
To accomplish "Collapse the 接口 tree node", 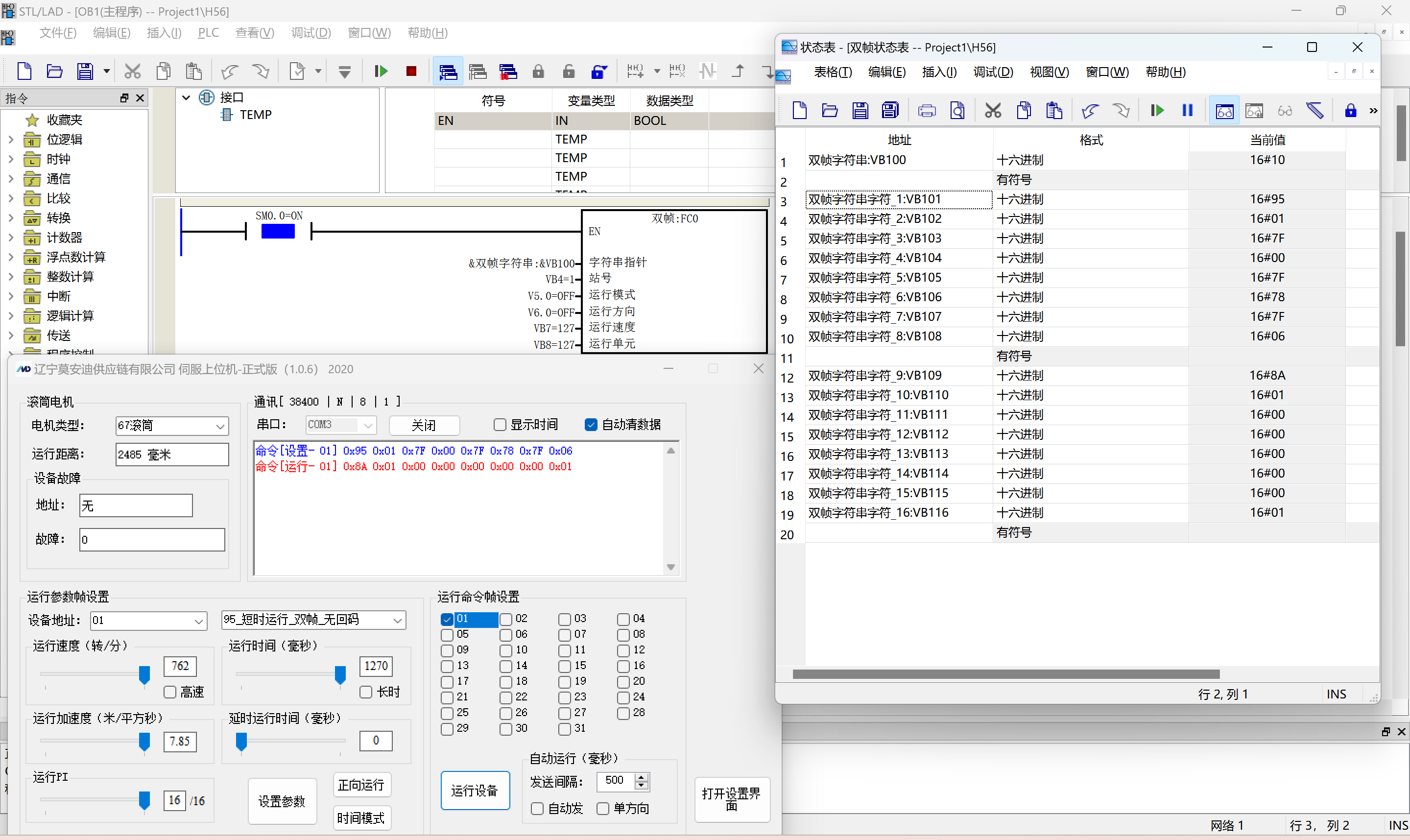I will (x=186, y=97).
